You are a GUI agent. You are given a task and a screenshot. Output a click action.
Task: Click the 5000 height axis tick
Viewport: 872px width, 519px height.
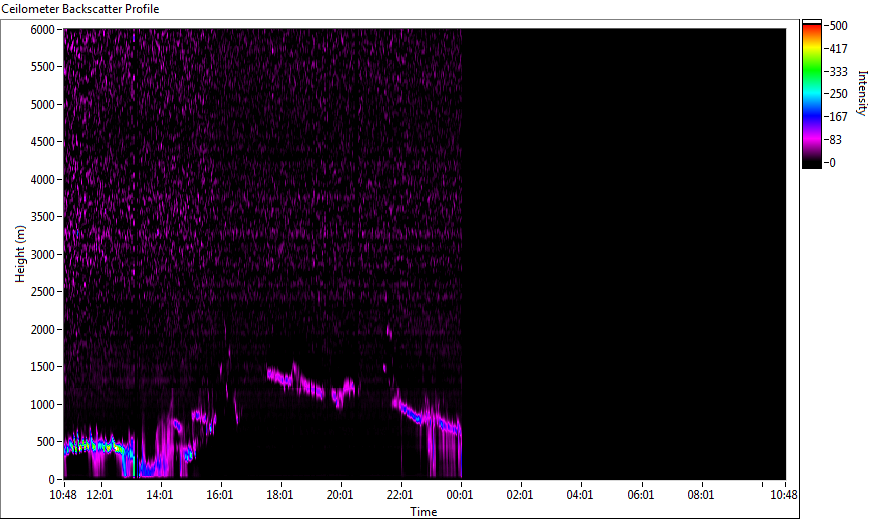(42, 105)
